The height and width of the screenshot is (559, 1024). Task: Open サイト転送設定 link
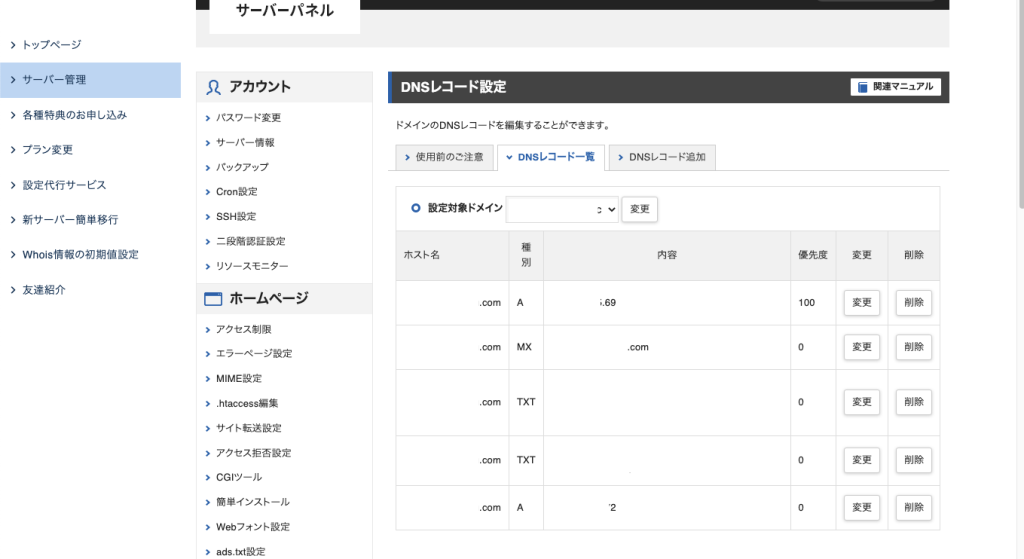[x=249, y=428]
